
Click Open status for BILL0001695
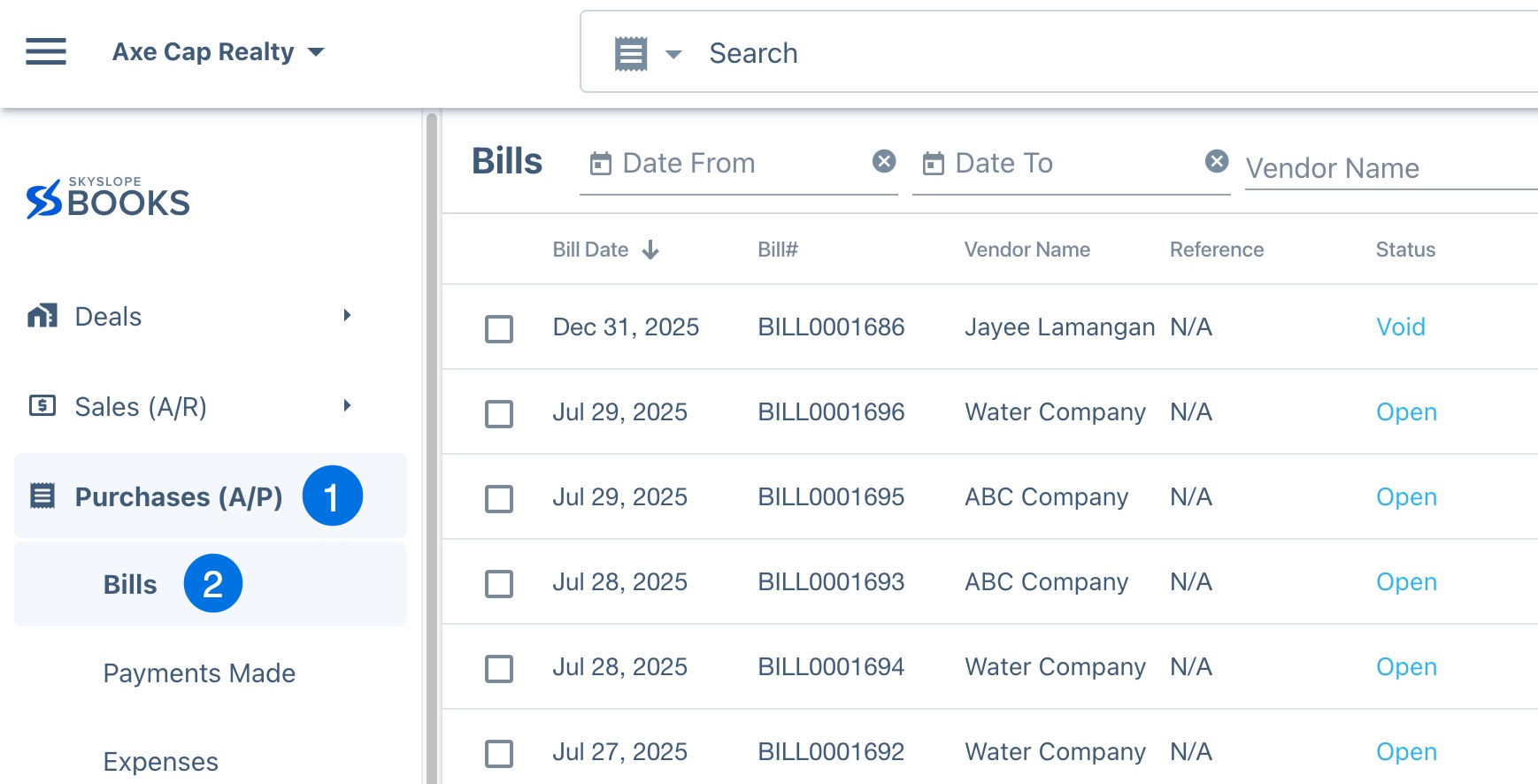tap(1405, 497)
